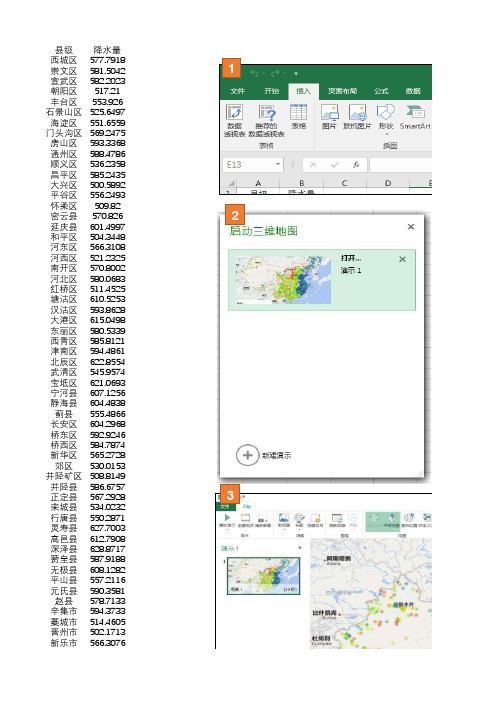Click inside the Excel formula bar field

401,165
